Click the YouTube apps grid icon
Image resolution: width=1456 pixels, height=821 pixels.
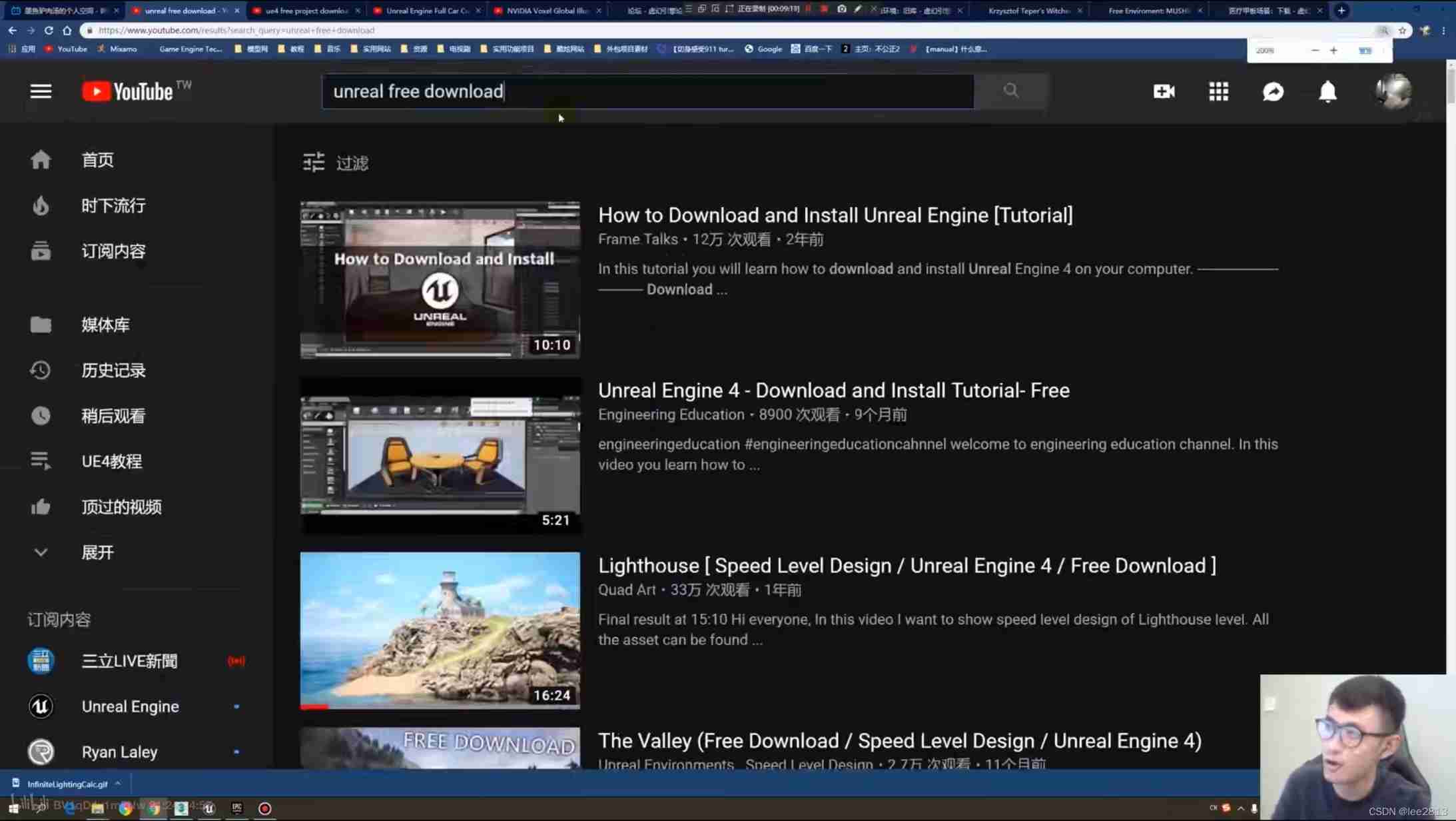pos(1218,91)
